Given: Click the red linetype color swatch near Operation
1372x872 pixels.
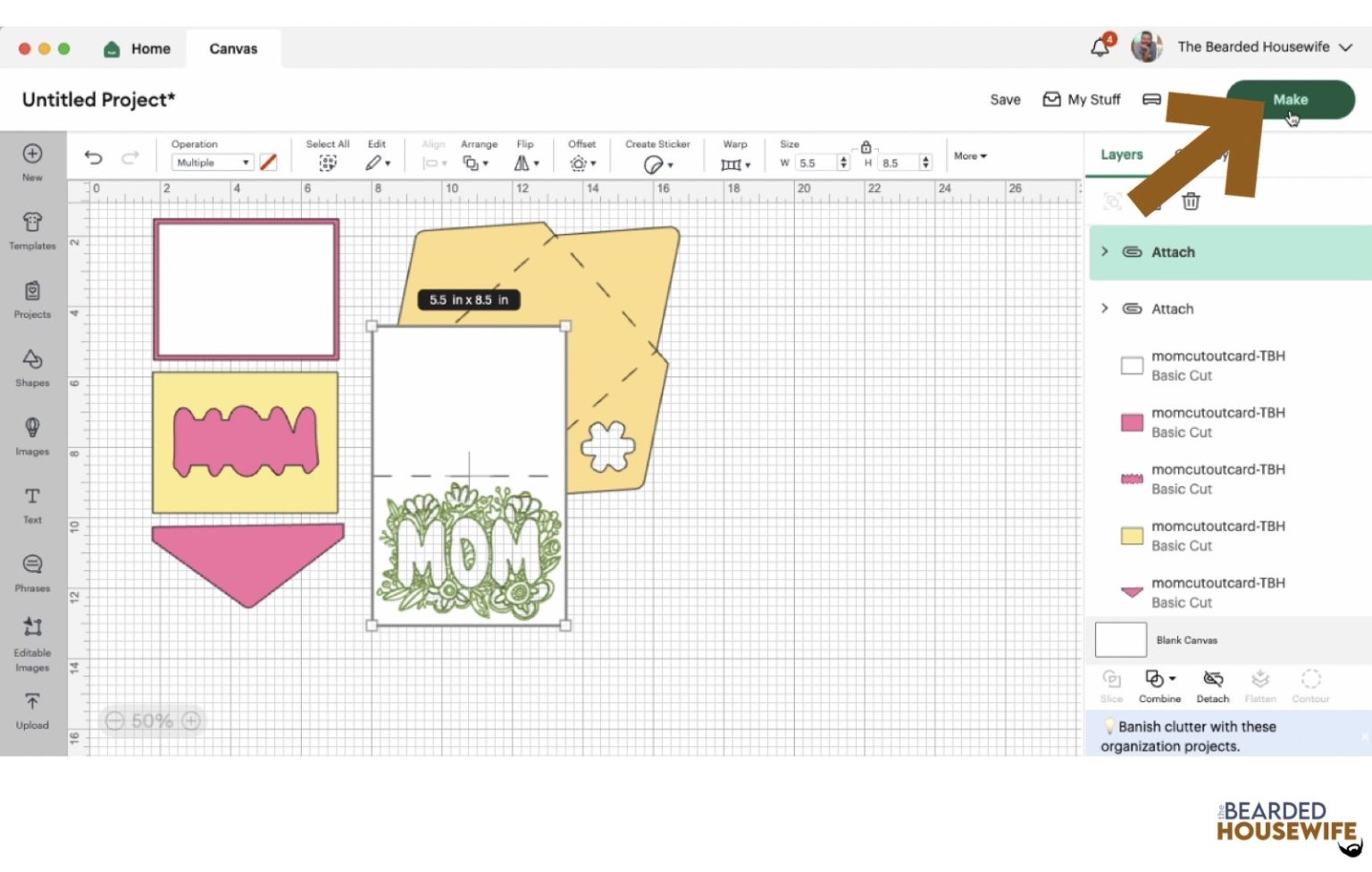Looking at the screenshot, I should [268, 162].
